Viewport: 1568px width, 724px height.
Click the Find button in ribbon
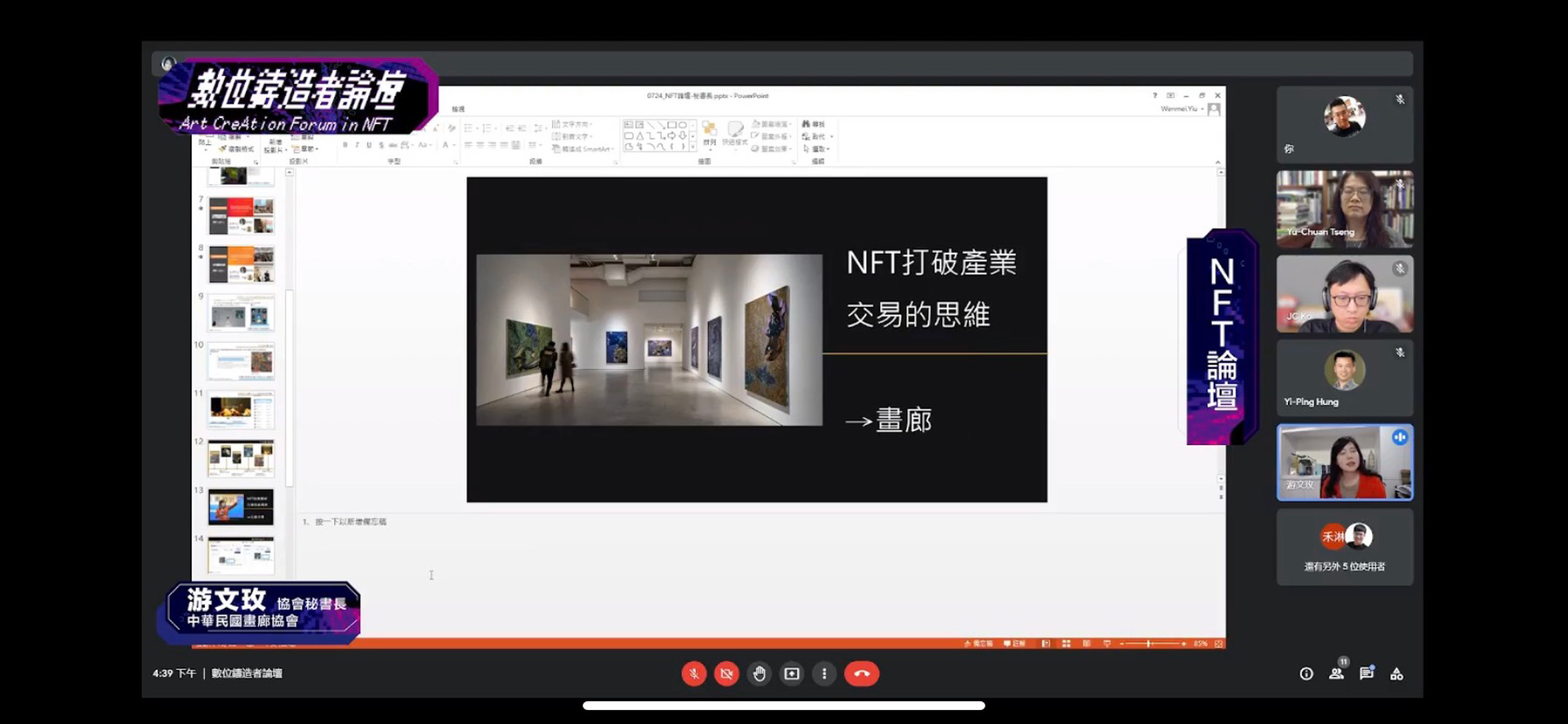[x=813, y=124]
